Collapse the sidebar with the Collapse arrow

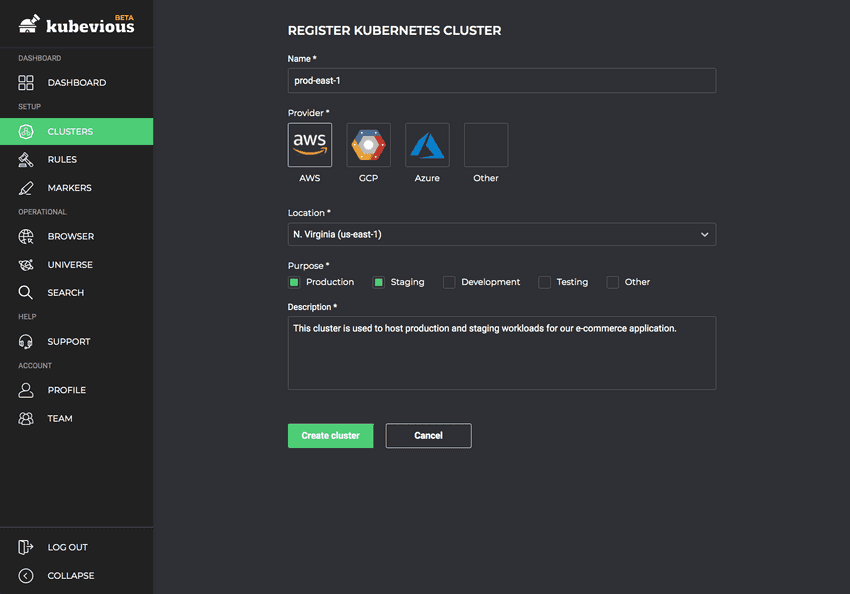click(x=27, y=576)
